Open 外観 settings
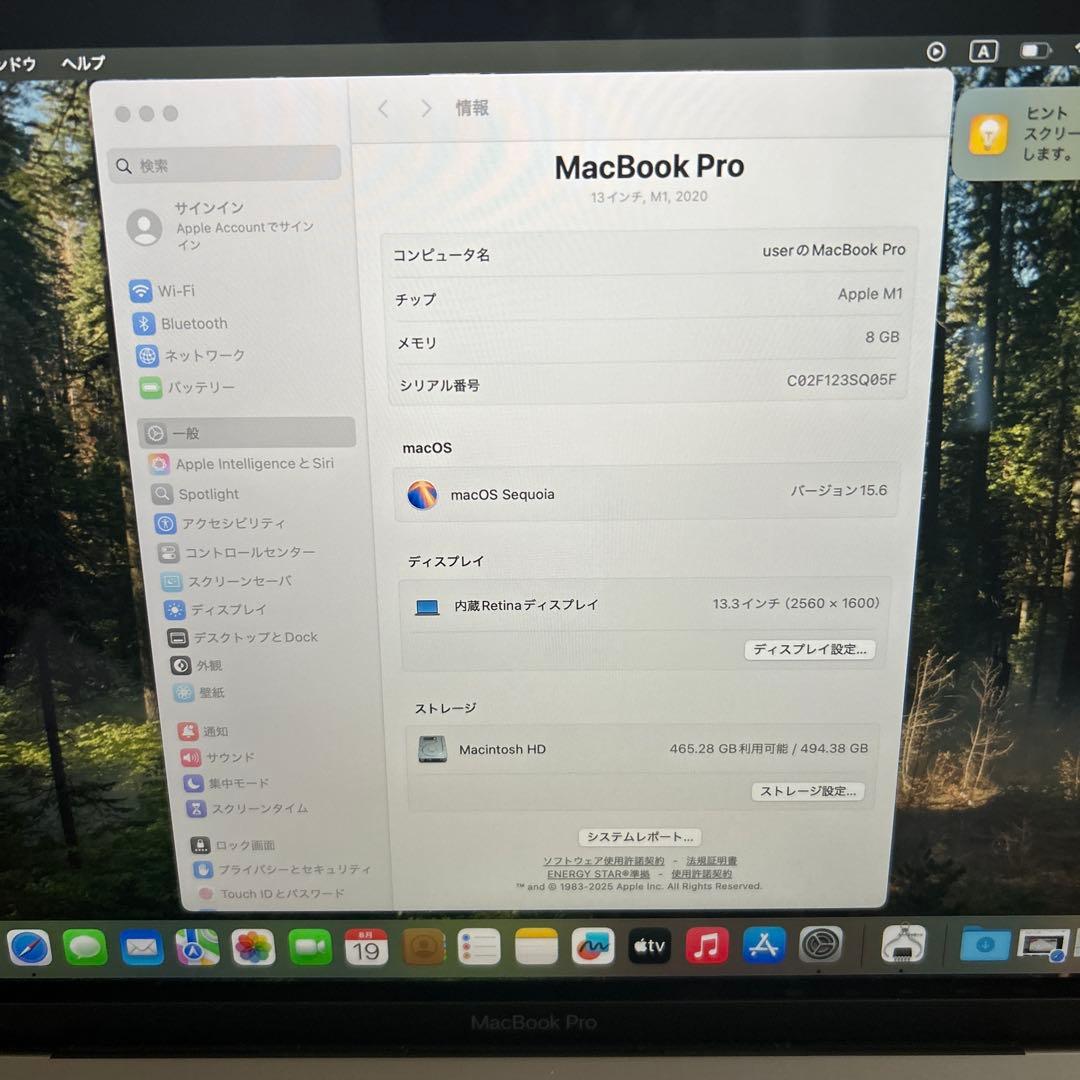Viewport: 1080px width, 1080px height. point(196,665)
